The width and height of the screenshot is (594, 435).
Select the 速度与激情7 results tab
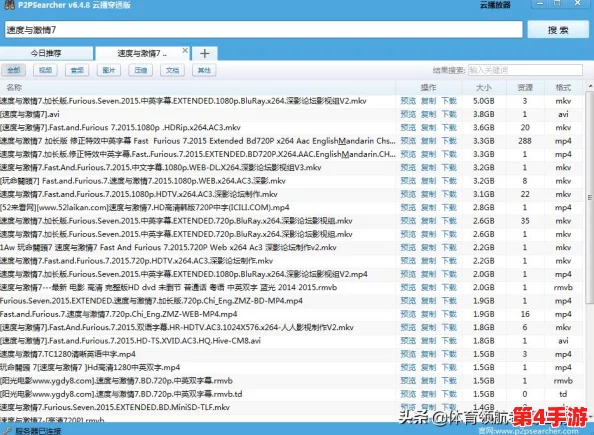[x=142, y=53]
